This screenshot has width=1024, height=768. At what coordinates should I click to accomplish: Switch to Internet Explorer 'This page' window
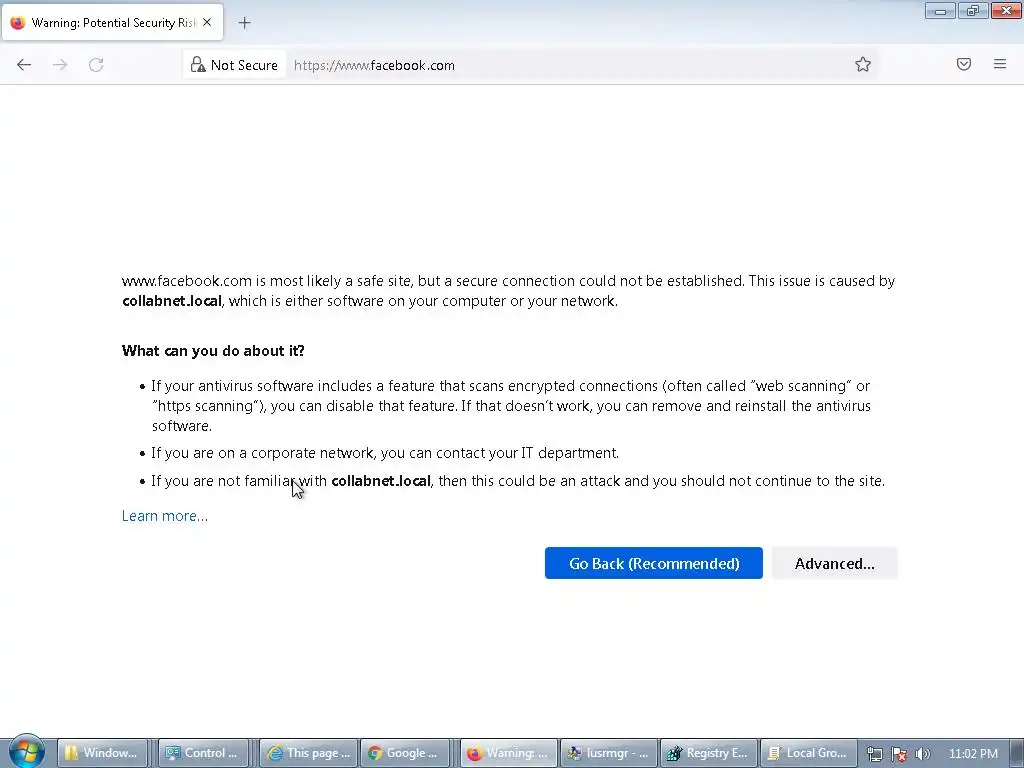[309, 753]
